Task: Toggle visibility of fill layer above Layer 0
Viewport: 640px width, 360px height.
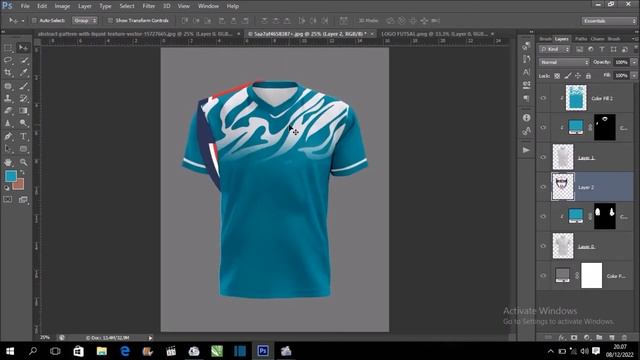Action: pyautogui.click(x=543, y=216)
